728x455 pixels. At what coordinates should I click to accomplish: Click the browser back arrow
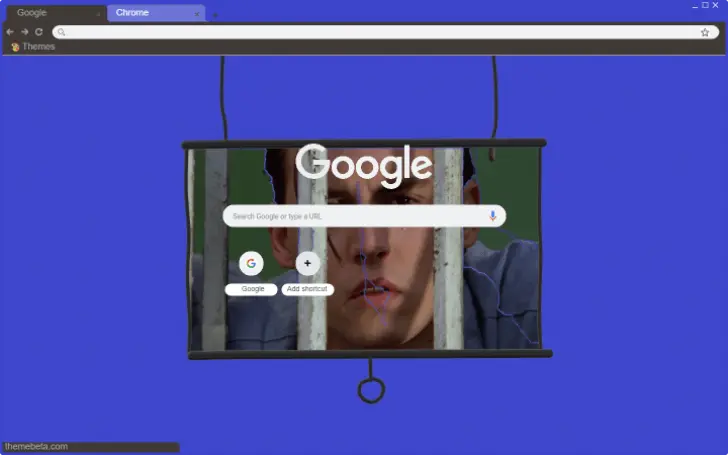pyautogui.click(x=10, y=32)
